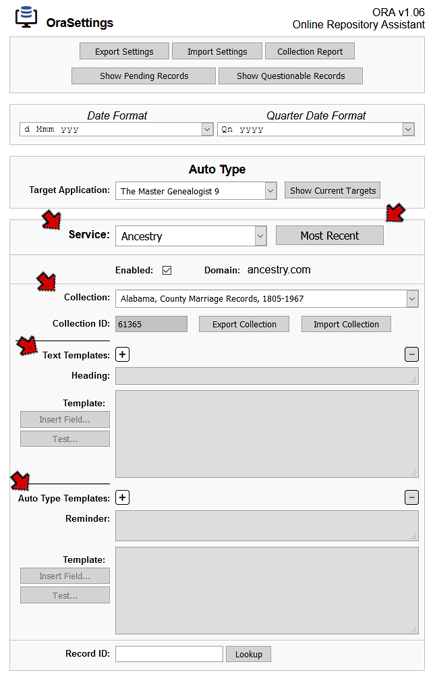433x680 pixels.
Task: Open the Service dropdown showing Ancestry
Action: [191, 236]
